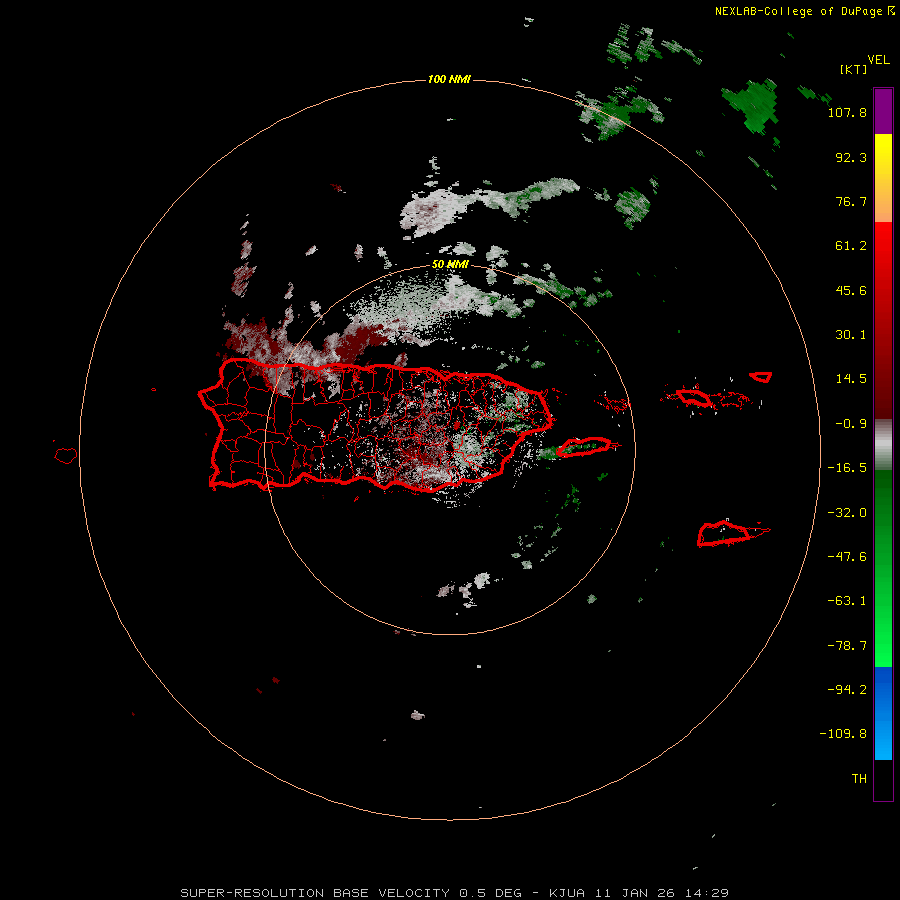Viewport: 900px width, 900px height.
Task: Click the -78.7 velocity scale value
Action: [847, 646]
